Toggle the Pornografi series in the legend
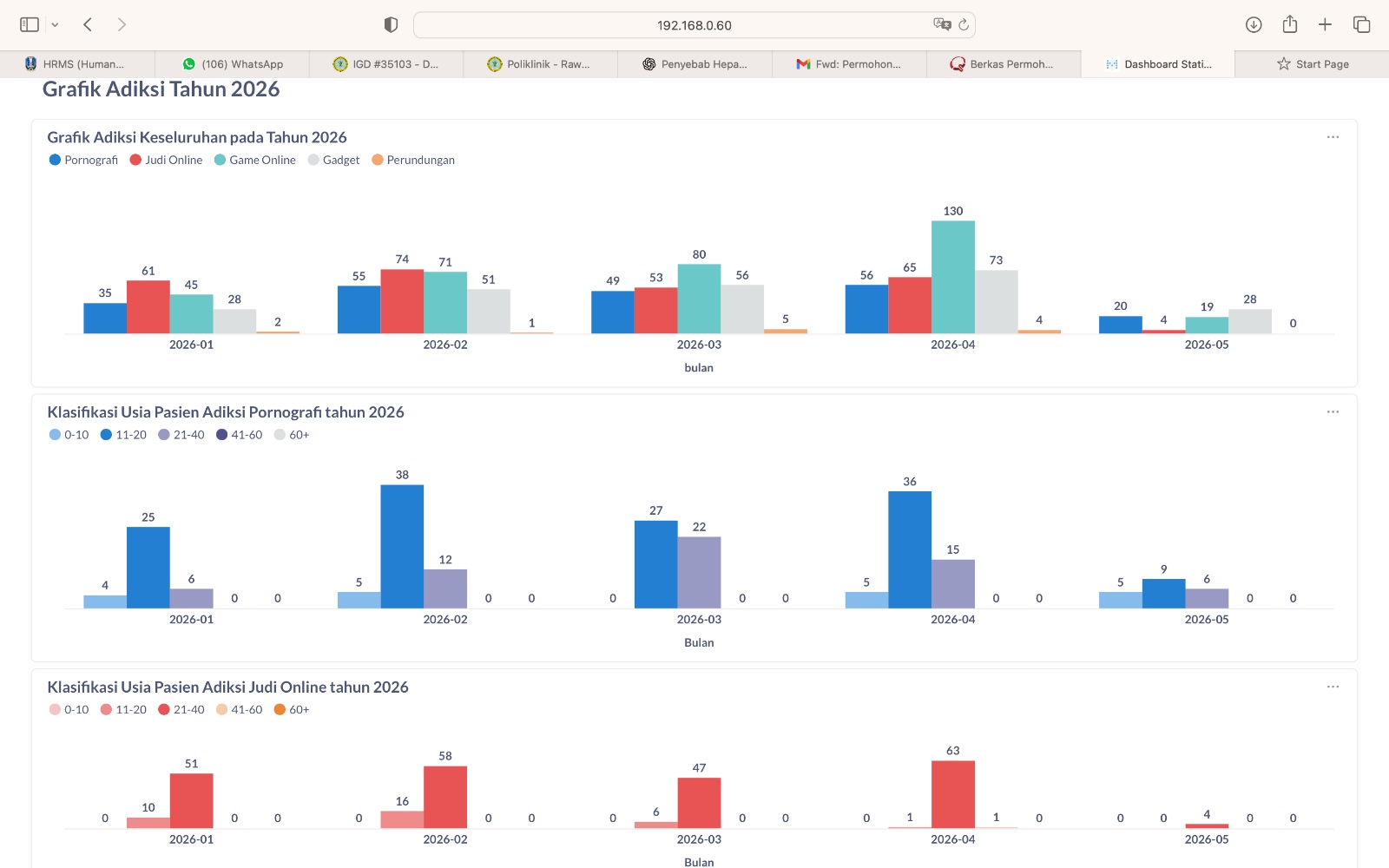Viewport: 1389px width, 868px height. tap(83, 160)
